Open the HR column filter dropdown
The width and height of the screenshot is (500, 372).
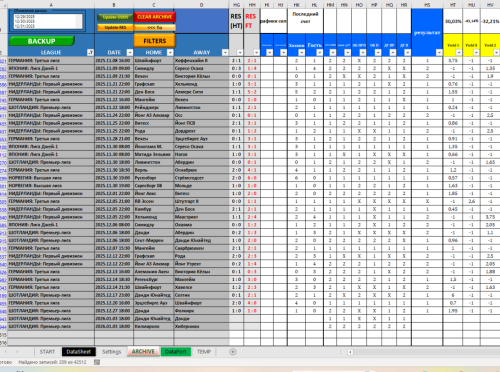407,53
